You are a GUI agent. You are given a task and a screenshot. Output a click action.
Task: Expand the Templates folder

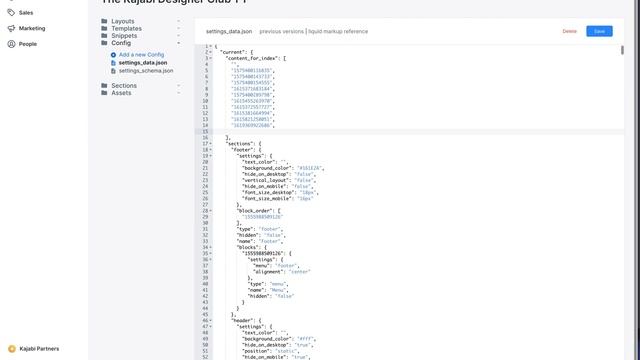coord(127,28)
